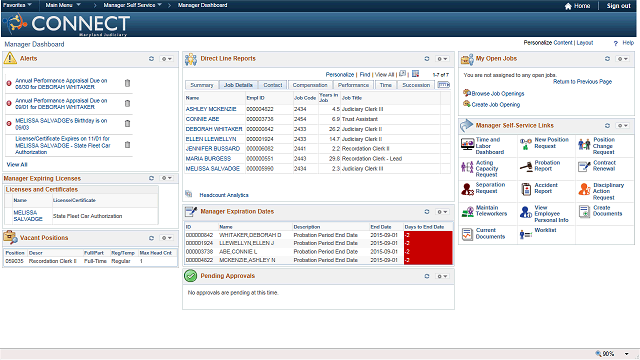This screenshot has height=360, width=640.
Task: Open MARIA BURGESS employee link
Action: pyautogui.click(x=208, y=158)
